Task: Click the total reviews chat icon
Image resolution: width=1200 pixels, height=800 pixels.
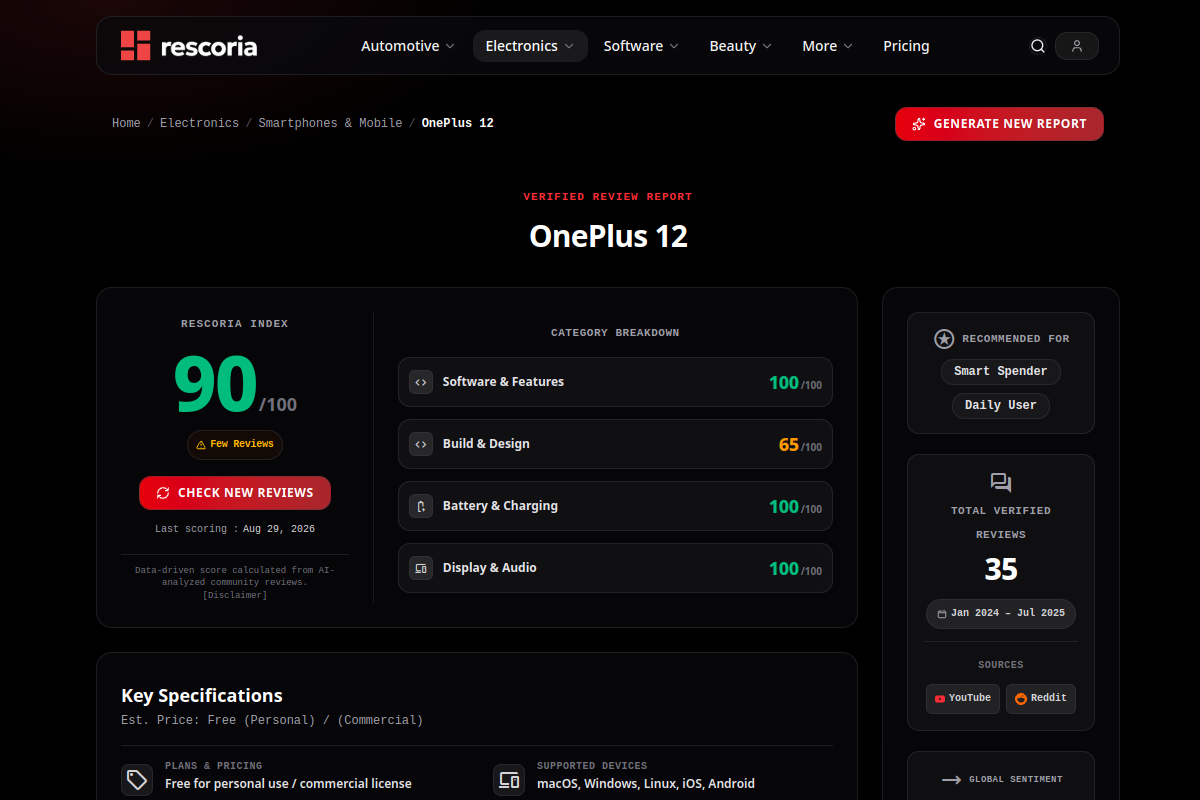Action: coord(1001,483)
